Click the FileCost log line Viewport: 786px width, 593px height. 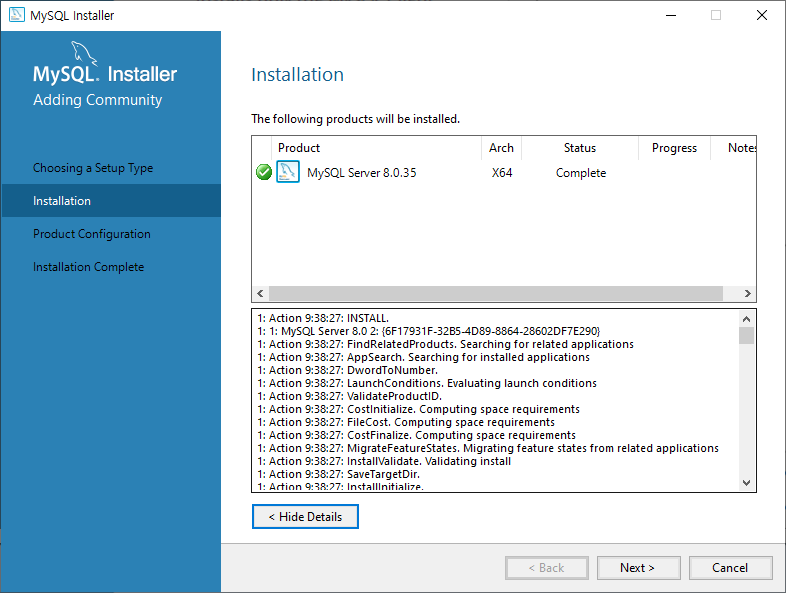tap(406, 423)
